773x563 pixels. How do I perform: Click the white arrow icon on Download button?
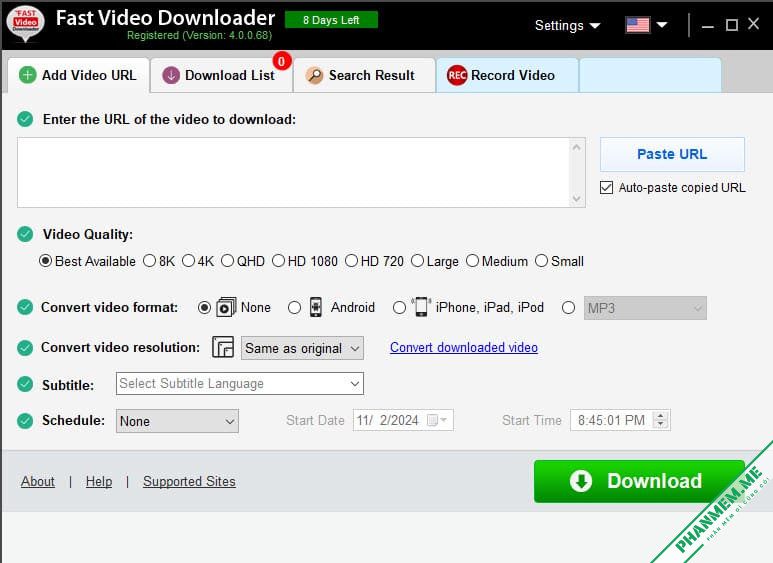581,481
